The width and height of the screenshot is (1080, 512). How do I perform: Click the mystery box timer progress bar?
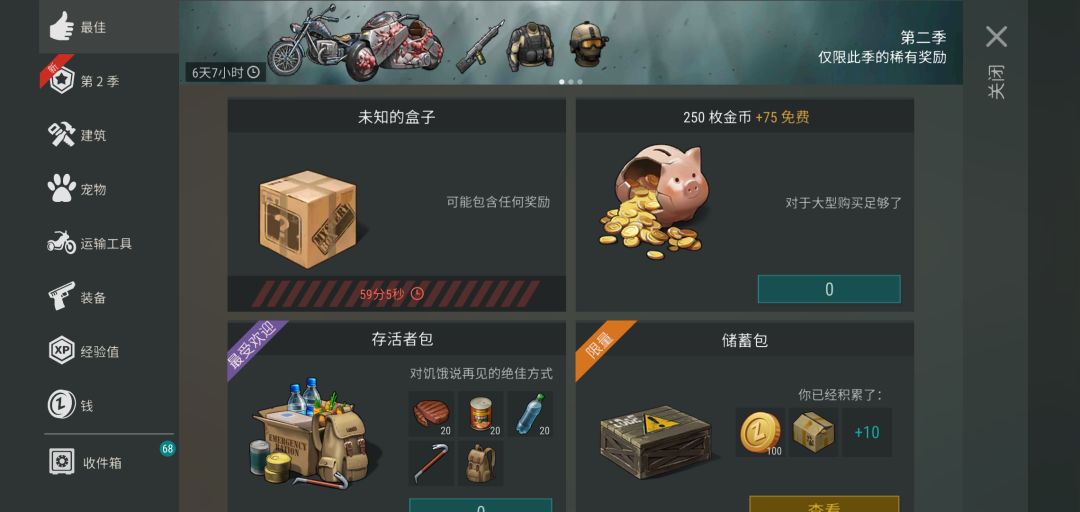pos(396,294)
